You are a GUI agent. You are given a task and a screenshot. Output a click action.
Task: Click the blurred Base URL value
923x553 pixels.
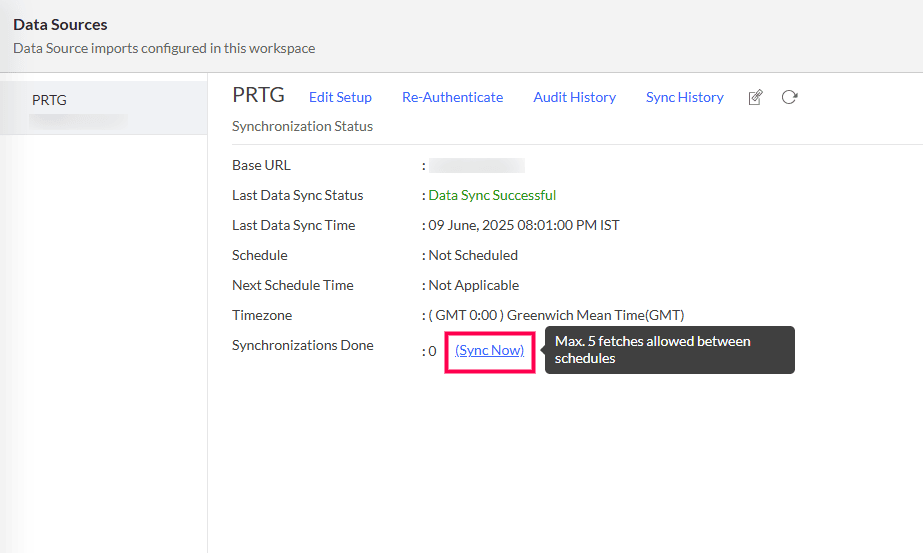click(476, 165)
